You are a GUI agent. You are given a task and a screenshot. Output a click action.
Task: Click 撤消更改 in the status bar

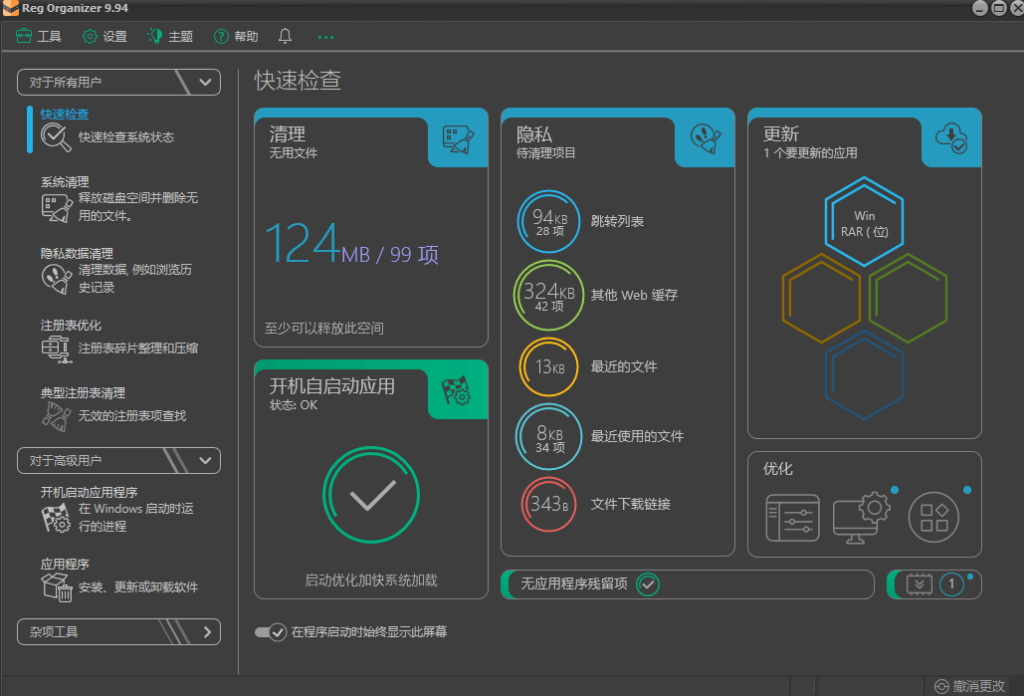click(x=970, y=686)
